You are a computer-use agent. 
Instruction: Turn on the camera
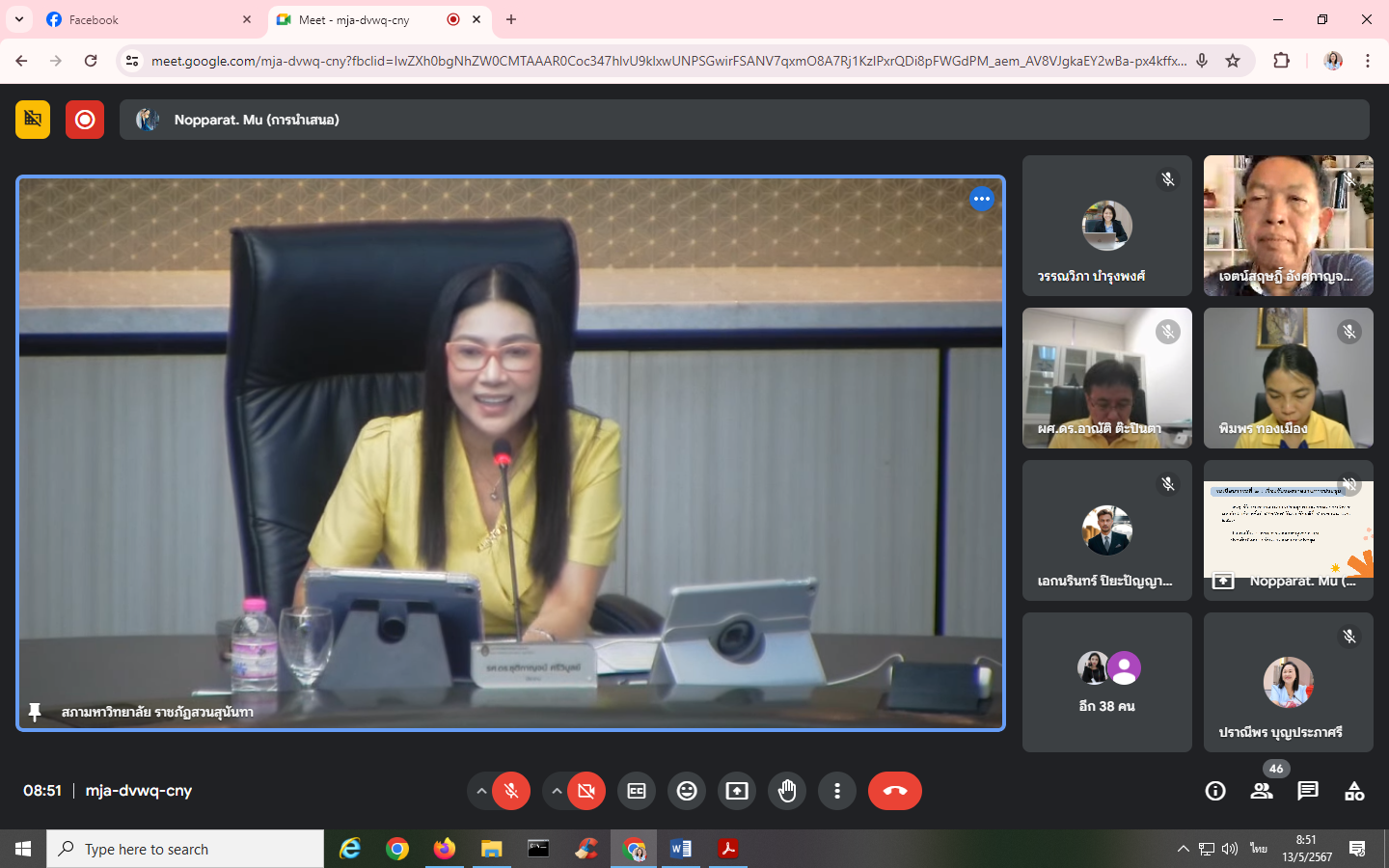(586, 791)
